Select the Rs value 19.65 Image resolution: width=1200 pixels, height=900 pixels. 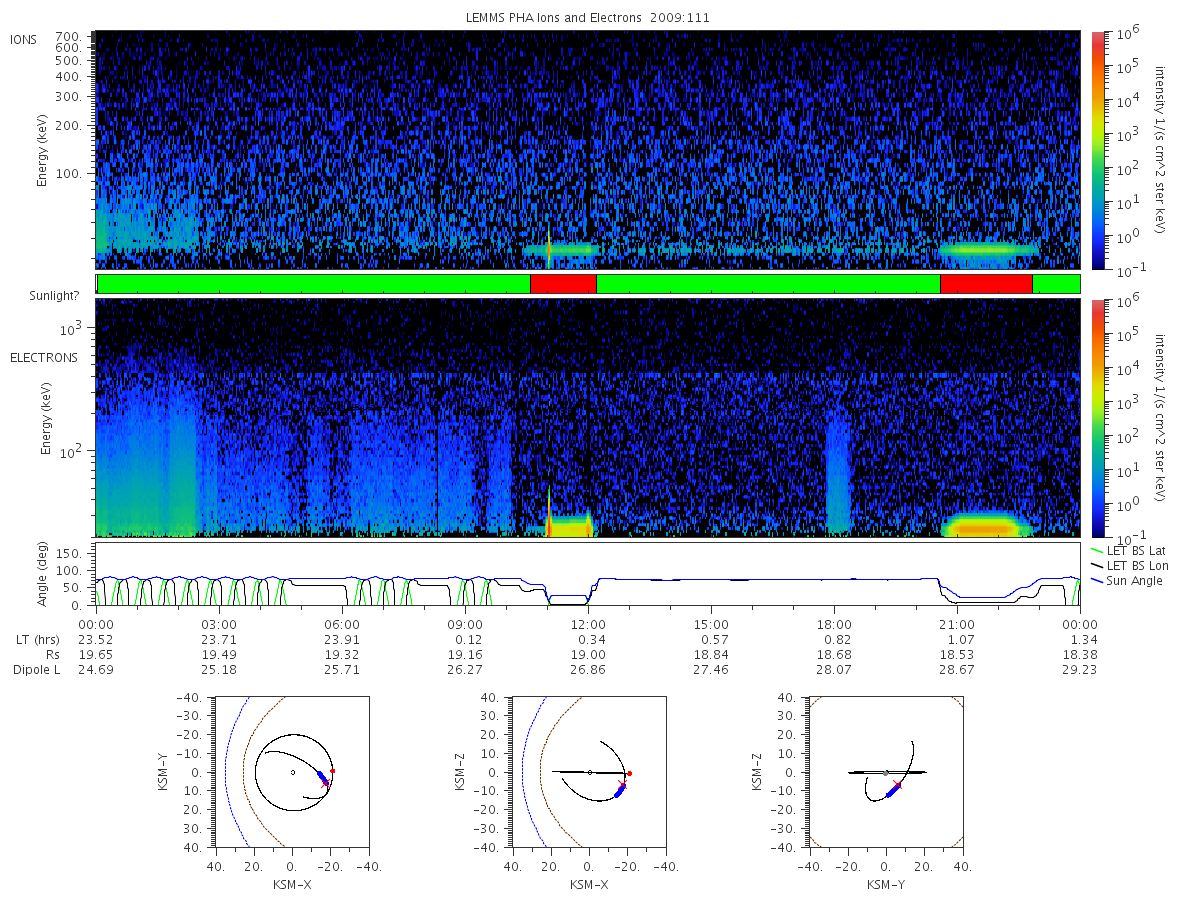pyautogui.click(x=95, y=655)
